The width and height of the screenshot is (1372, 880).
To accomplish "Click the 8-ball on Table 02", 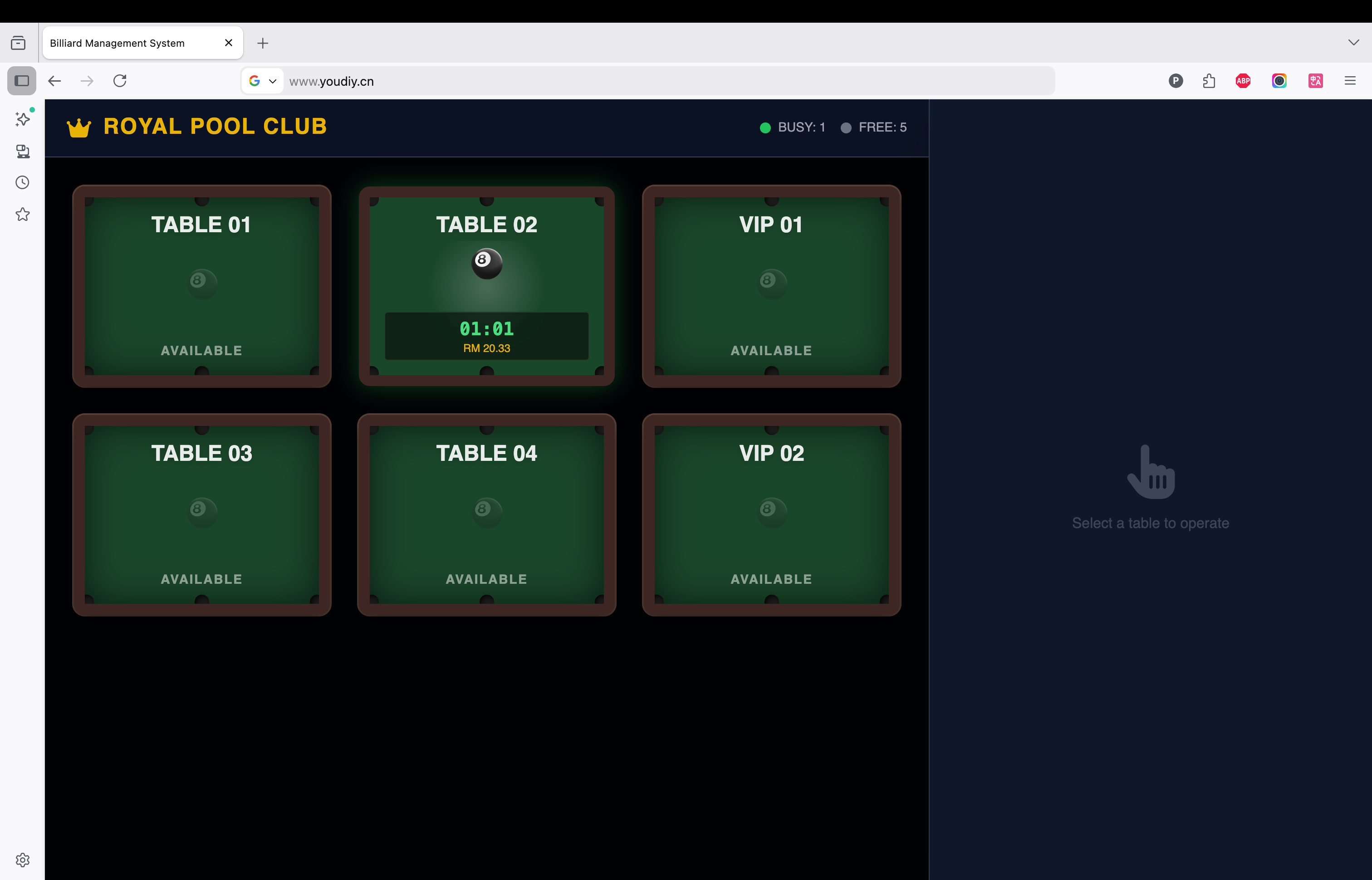I will 486,264.
